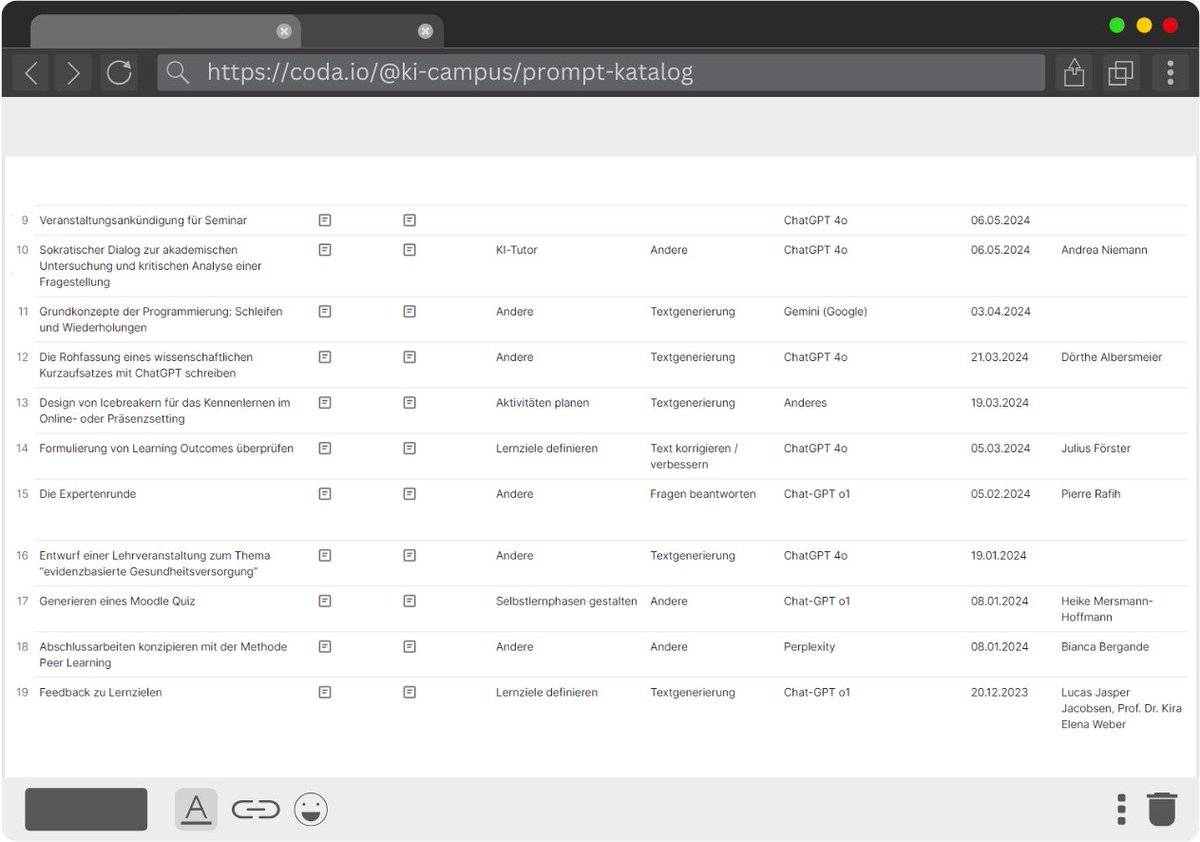Screen dimensions: 1200x842
Task: Close the first browser tab
Action: point(284,31)
